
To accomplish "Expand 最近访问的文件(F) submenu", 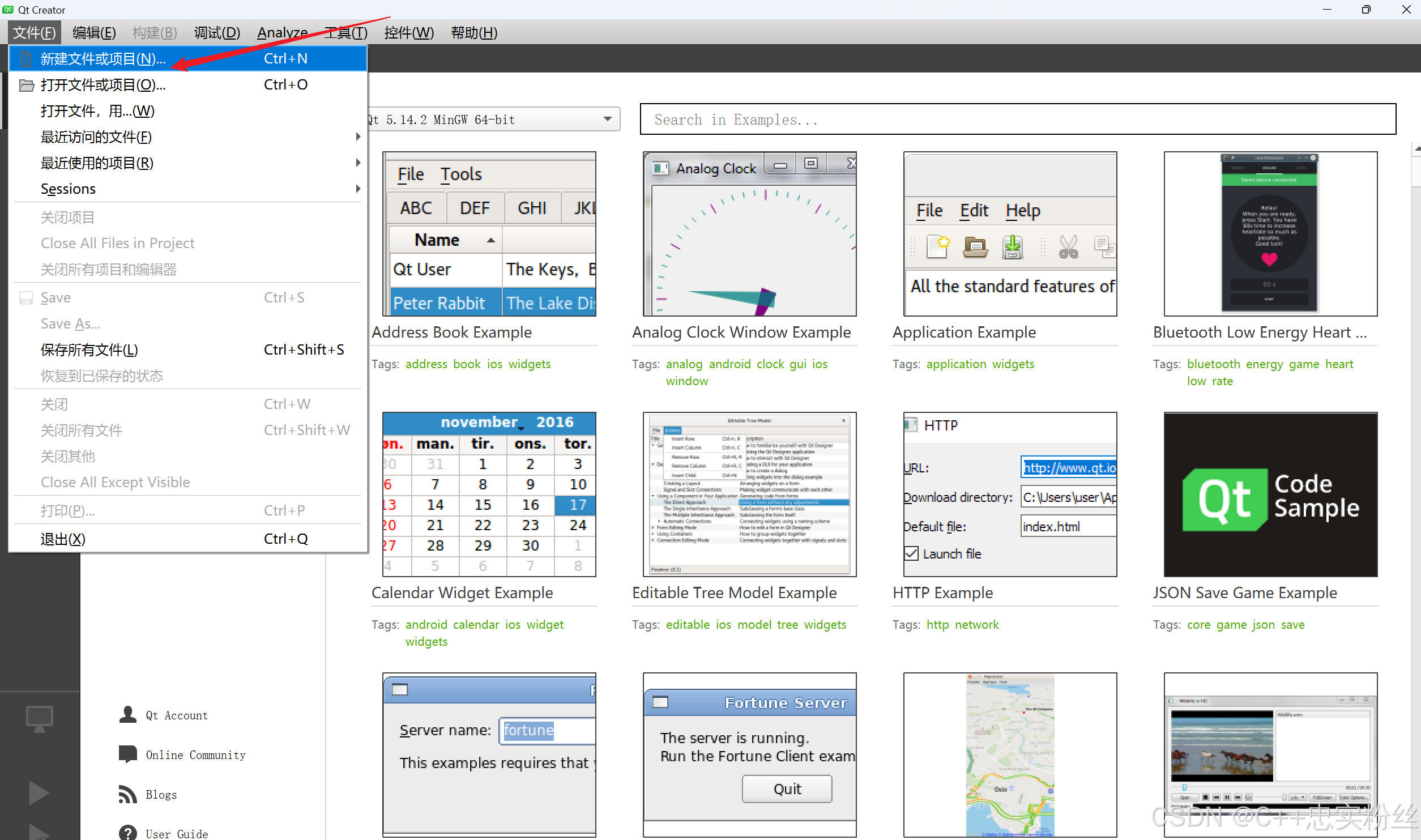I will 188,137.
